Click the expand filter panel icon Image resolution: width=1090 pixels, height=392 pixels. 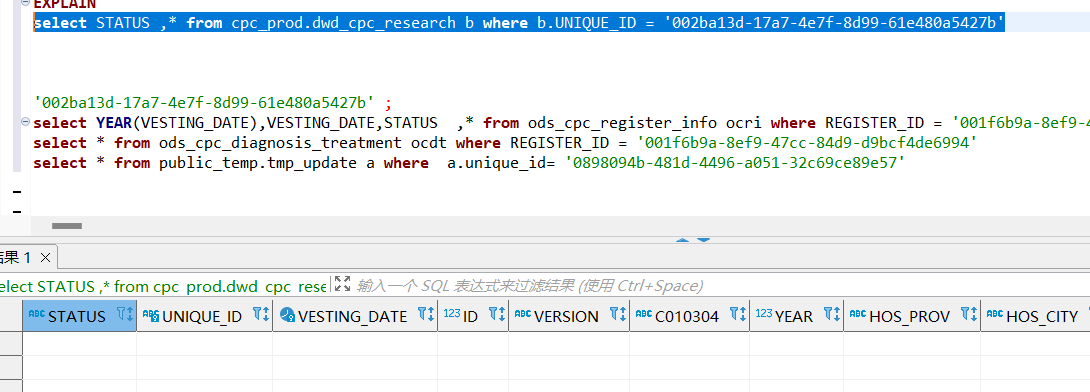pos(342,284)
